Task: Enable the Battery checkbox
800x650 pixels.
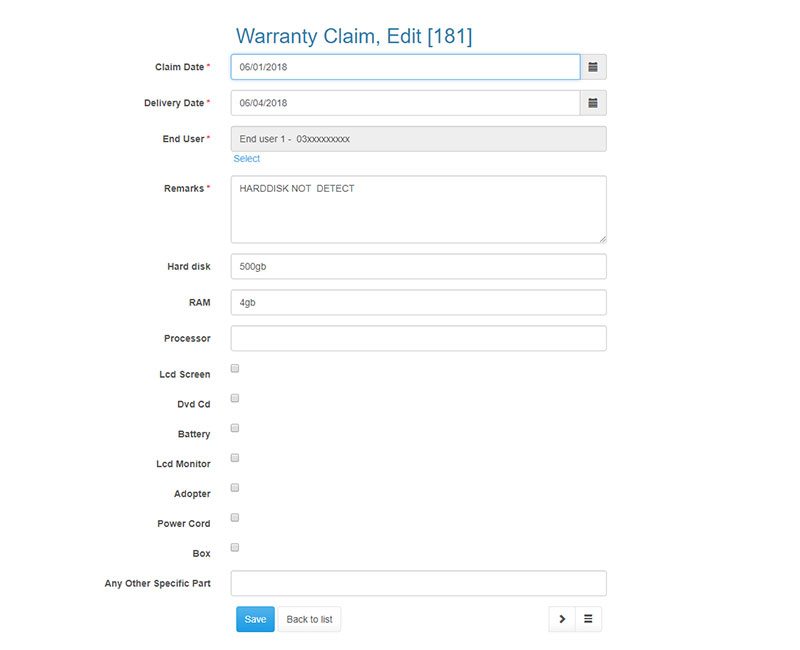Action: point(235,428)
